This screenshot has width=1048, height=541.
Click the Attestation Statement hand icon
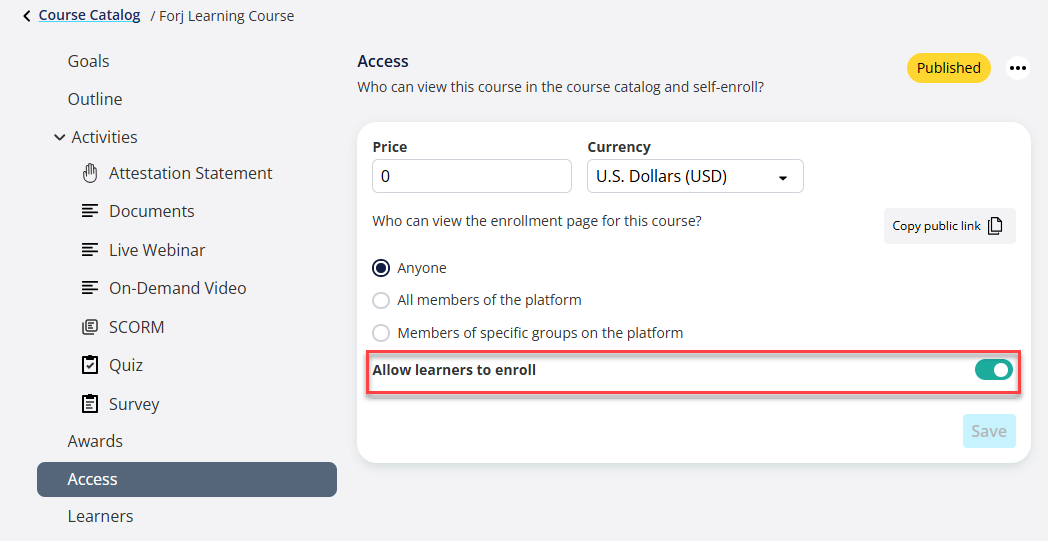coord(90,173)
